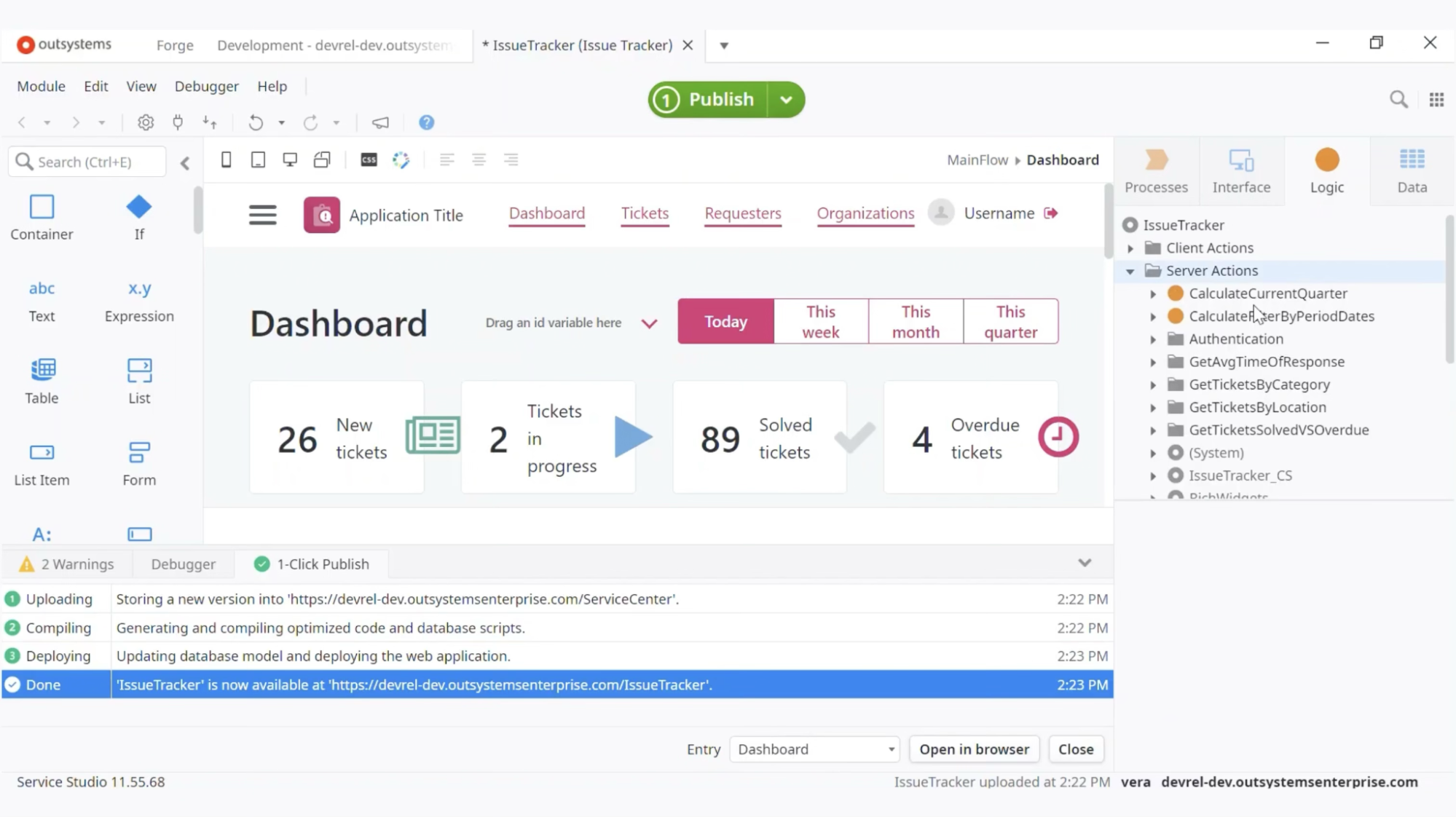Select the List Item widget
Viewport: 1456px width, 817px height.
[x=42, y=464]
